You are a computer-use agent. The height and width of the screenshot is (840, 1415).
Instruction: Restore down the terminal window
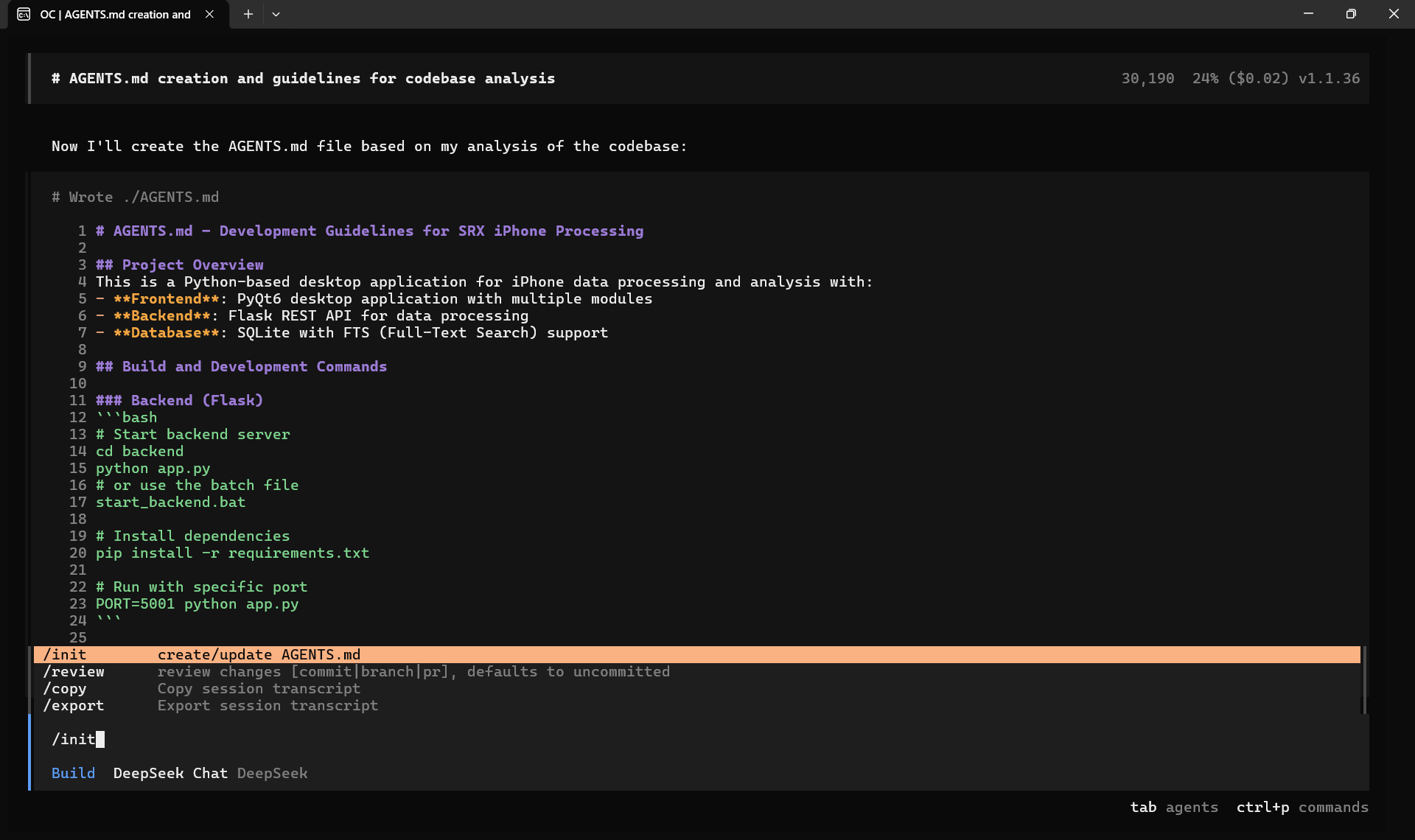[x=1351, y=14]
